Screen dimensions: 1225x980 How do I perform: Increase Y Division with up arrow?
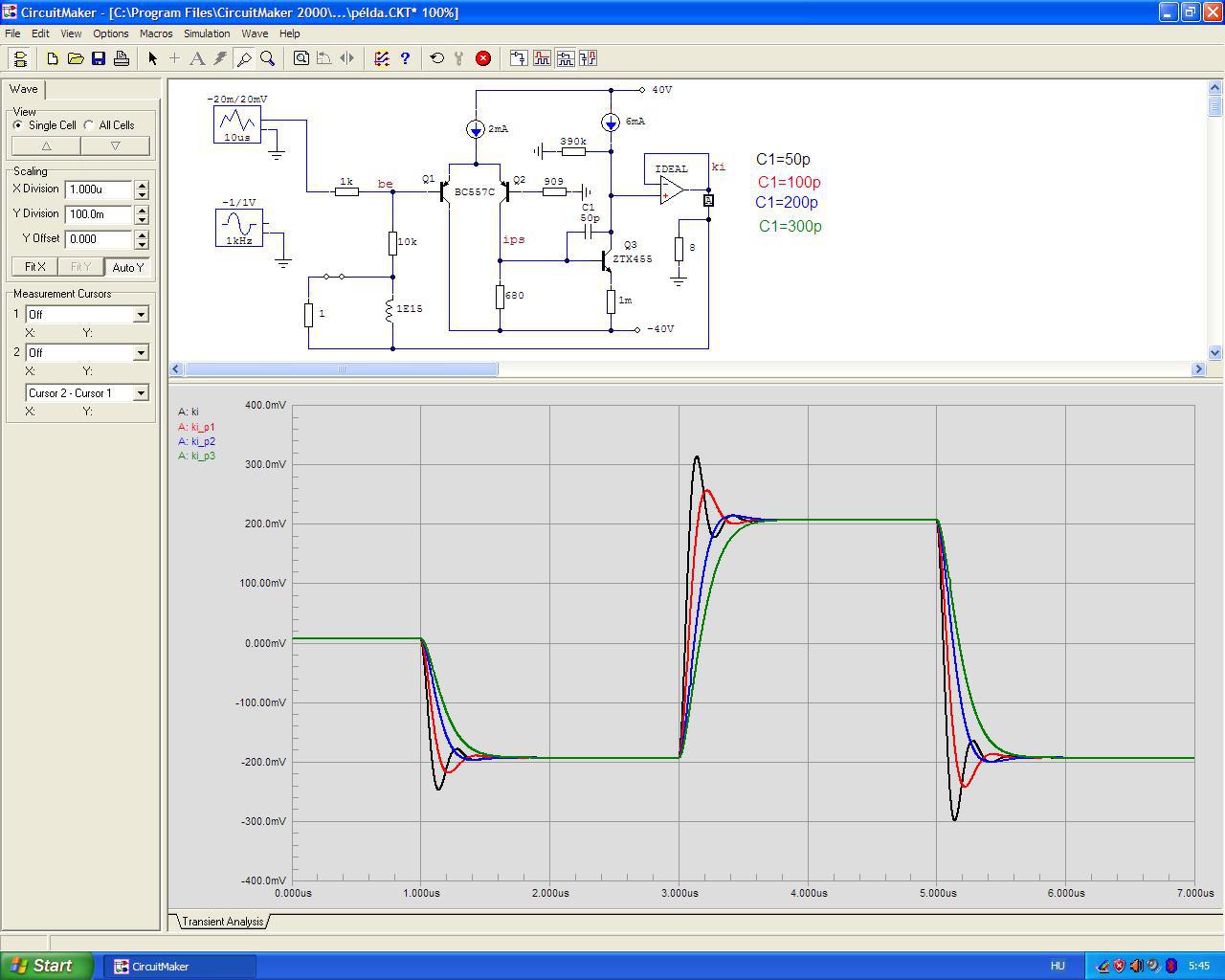(x=142, y=210)
